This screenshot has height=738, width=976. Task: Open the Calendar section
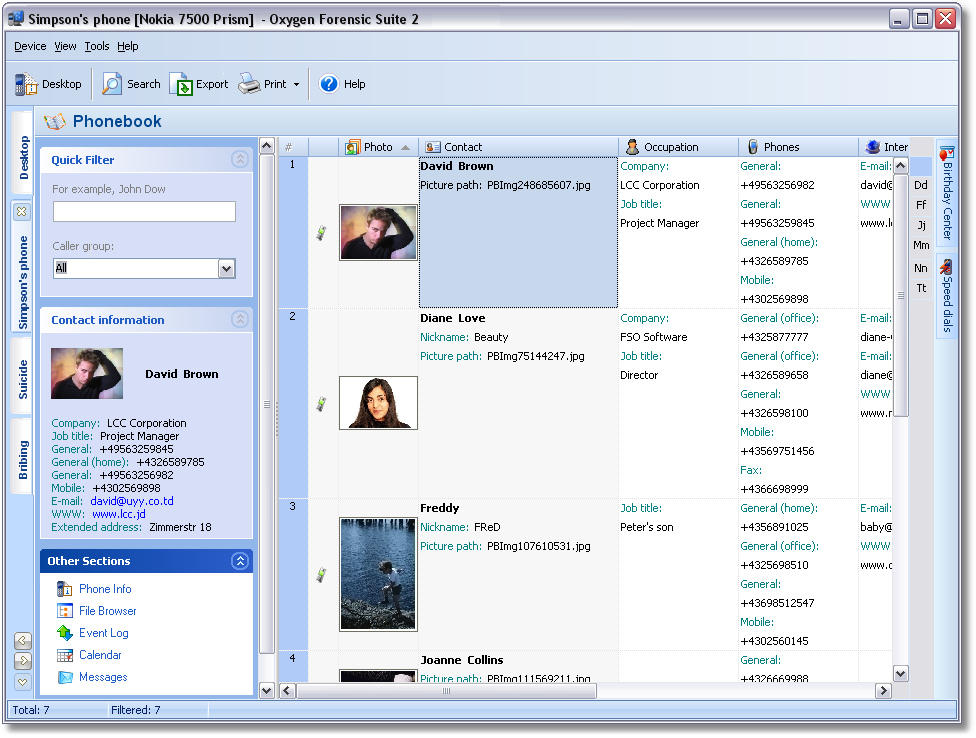pyautogui.click(x=100, y=655)
